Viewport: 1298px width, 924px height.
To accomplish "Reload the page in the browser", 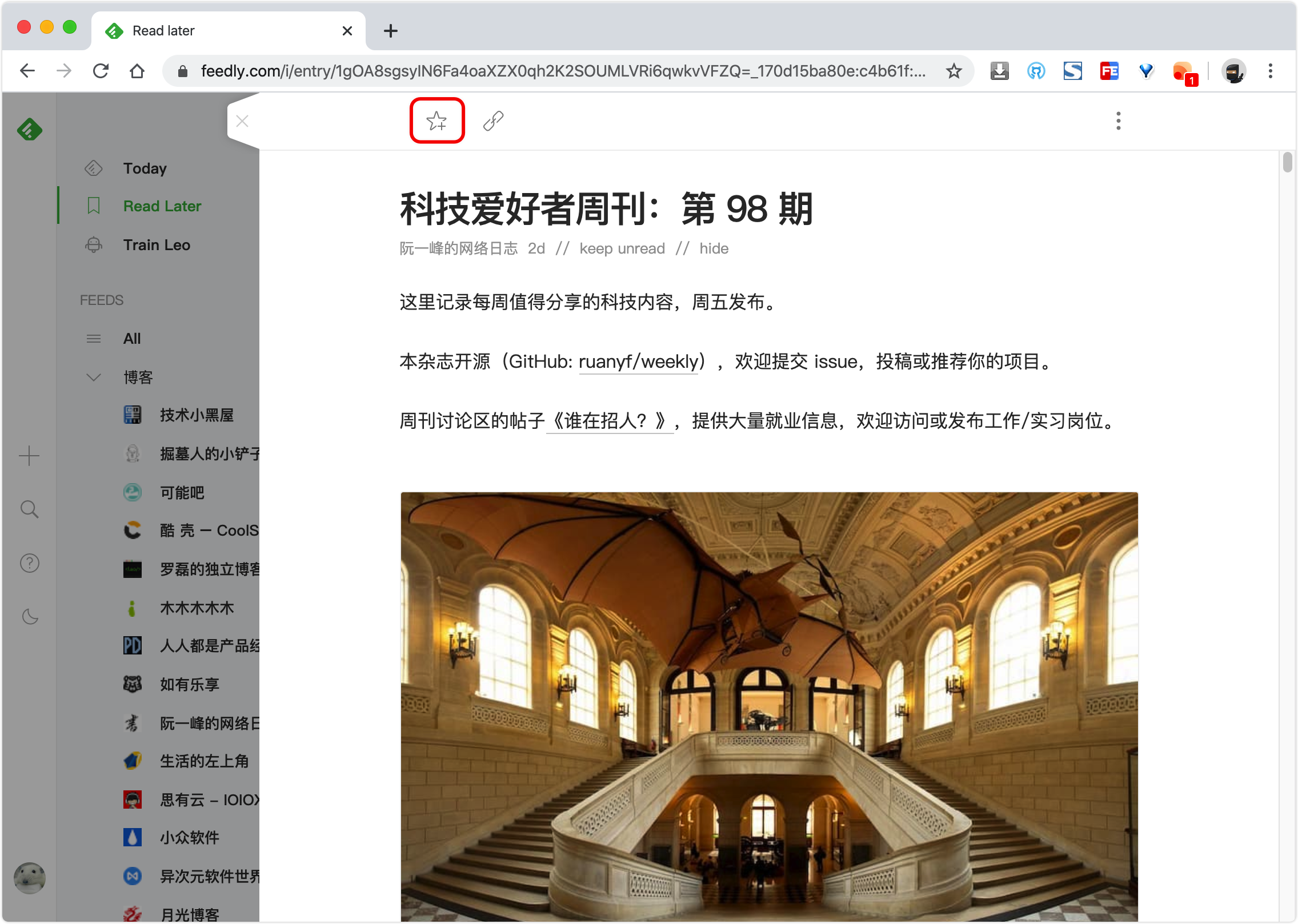I will point(101,70).
